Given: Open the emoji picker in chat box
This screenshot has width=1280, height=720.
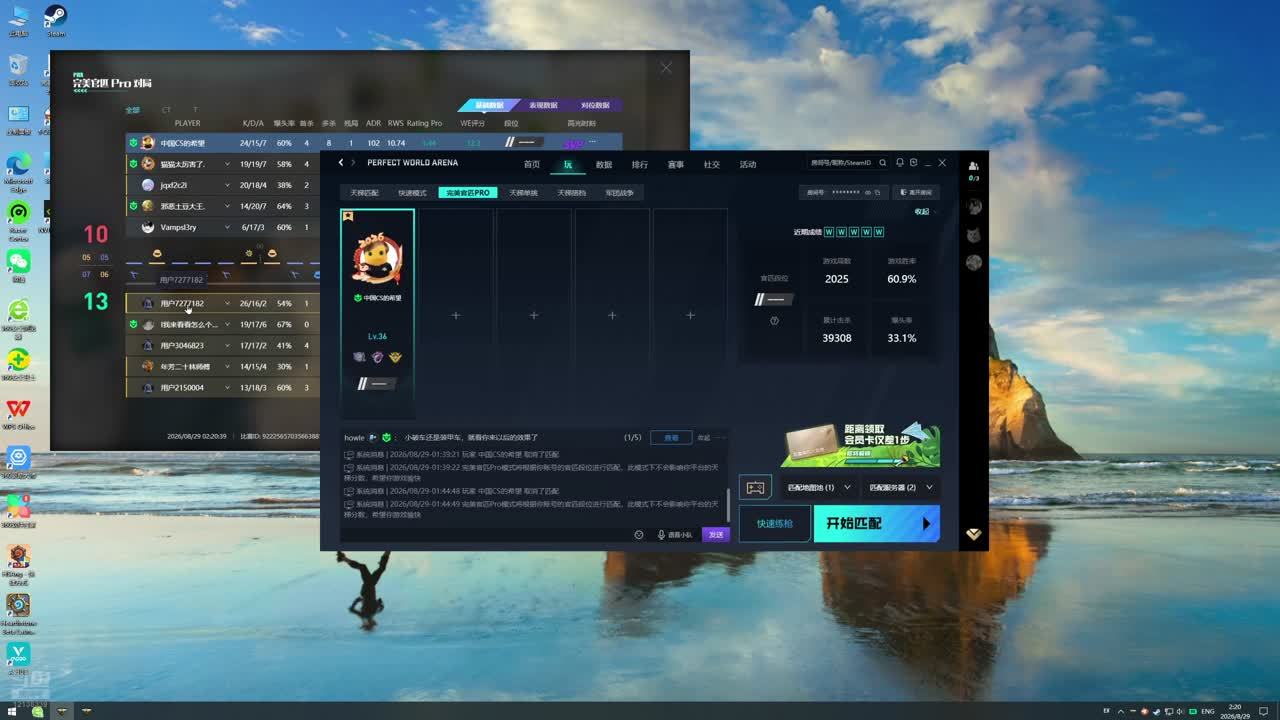Looking at the screenshot, I should (639, 535).
